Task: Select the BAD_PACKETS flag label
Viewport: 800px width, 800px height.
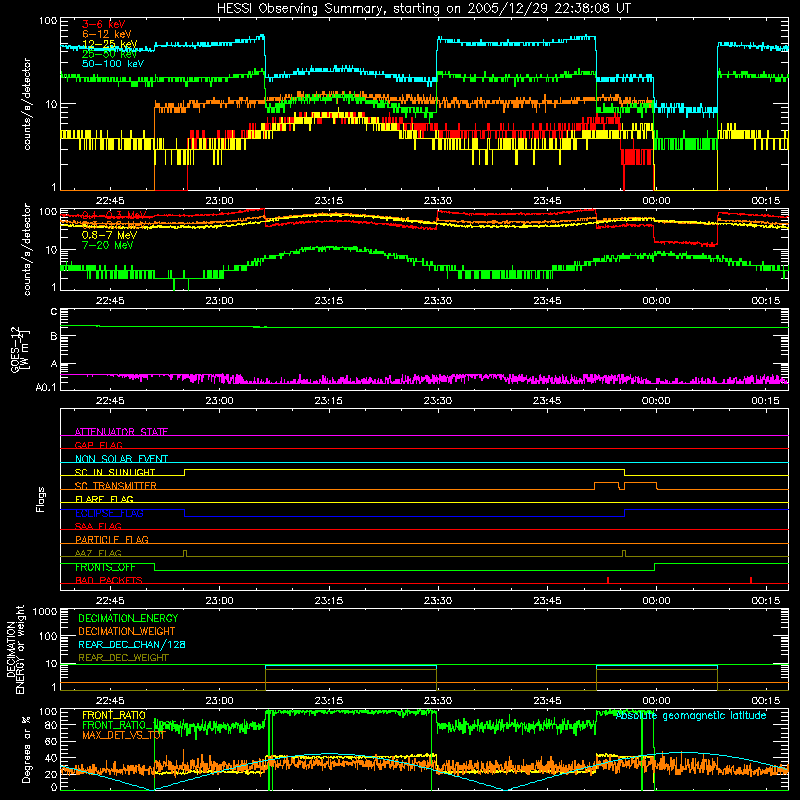Action: 109,580
